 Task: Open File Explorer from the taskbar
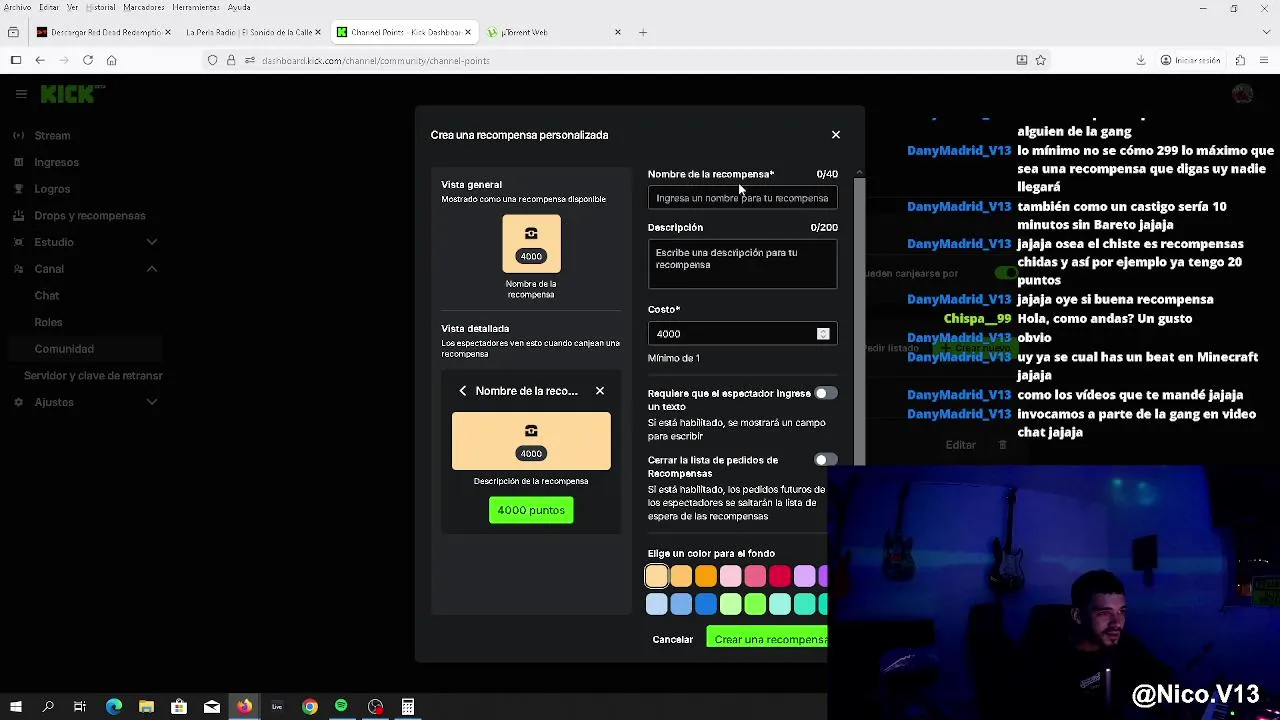[146, 707]
